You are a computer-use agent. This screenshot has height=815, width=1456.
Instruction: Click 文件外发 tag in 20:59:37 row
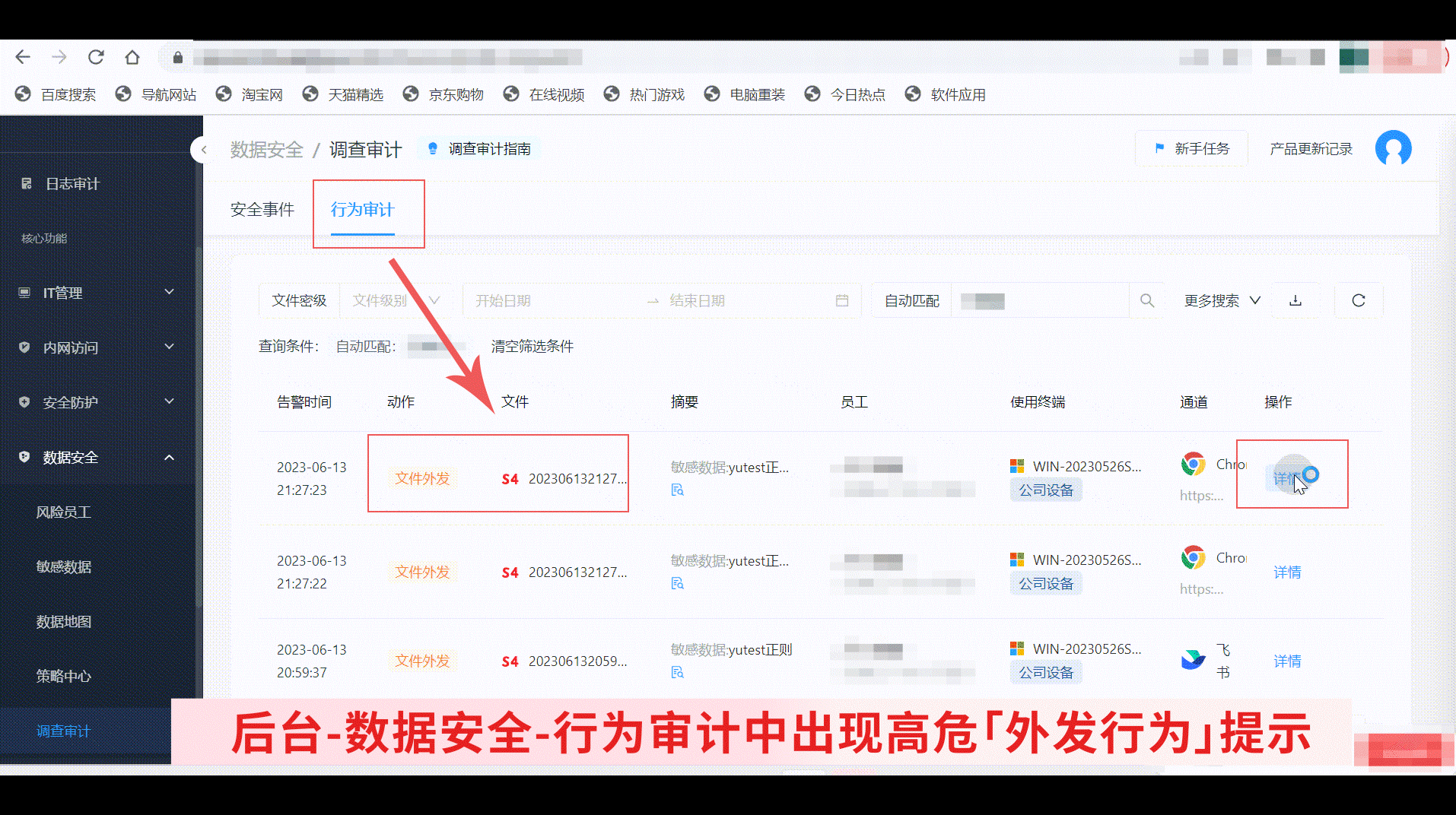(x=422, y=661)
